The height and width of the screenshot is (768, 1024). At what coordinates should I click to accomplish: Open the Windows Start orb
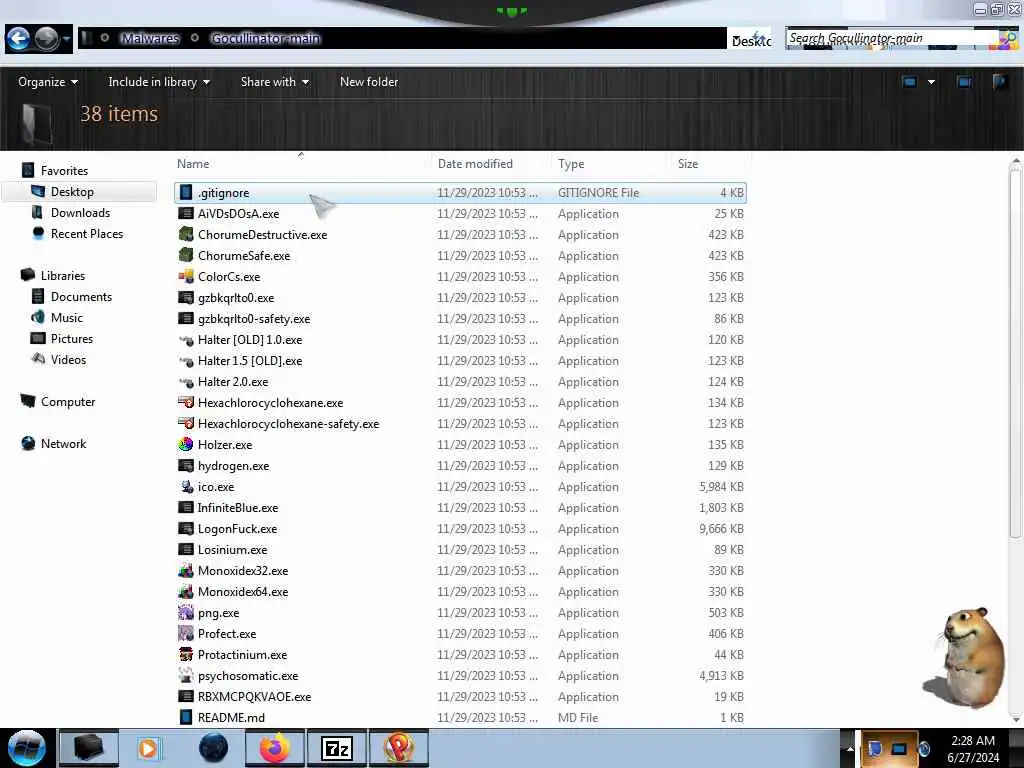tap(27, 748)
